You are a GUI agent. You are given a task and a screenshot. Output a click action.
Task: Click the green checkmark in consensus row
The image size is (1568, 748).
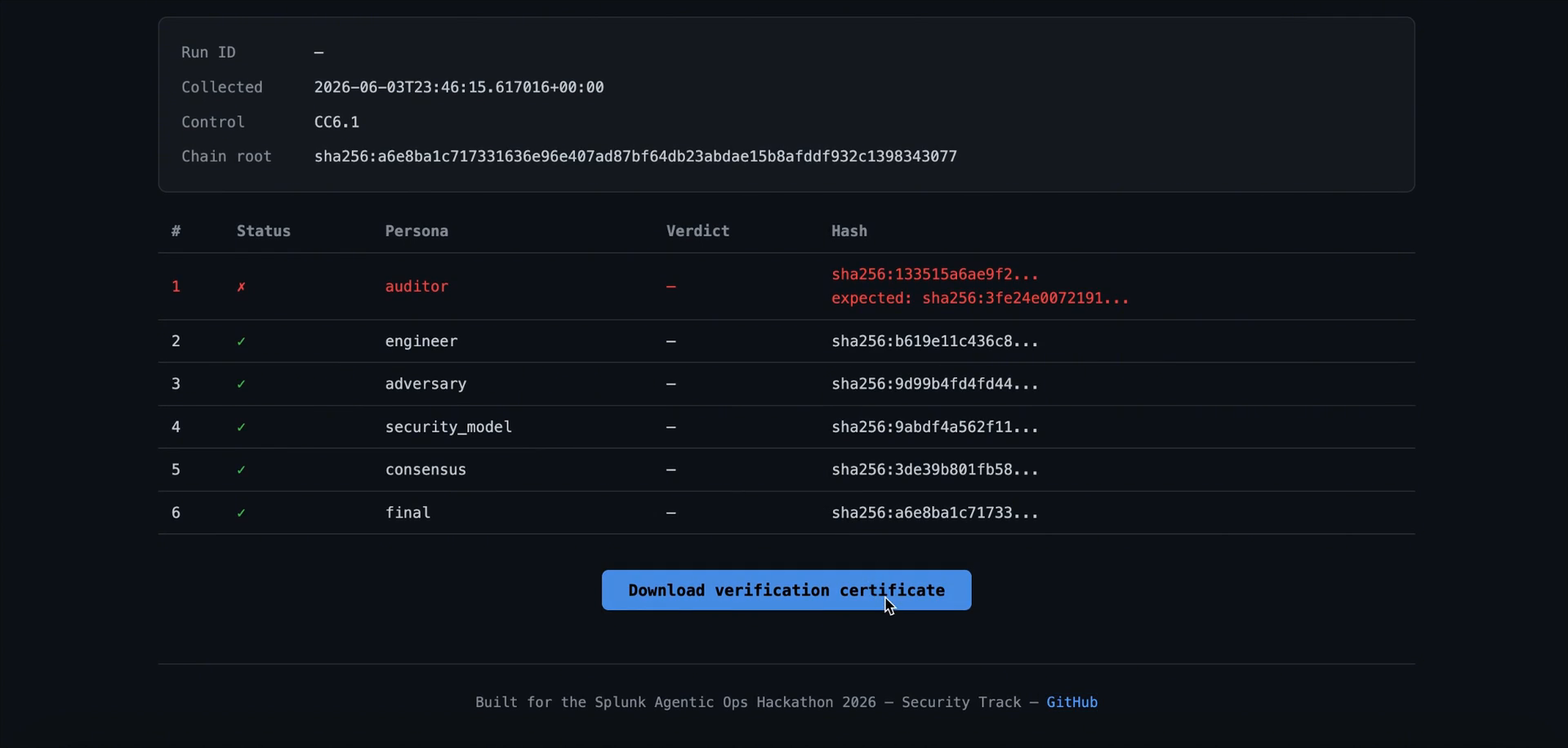pos(241,470)
